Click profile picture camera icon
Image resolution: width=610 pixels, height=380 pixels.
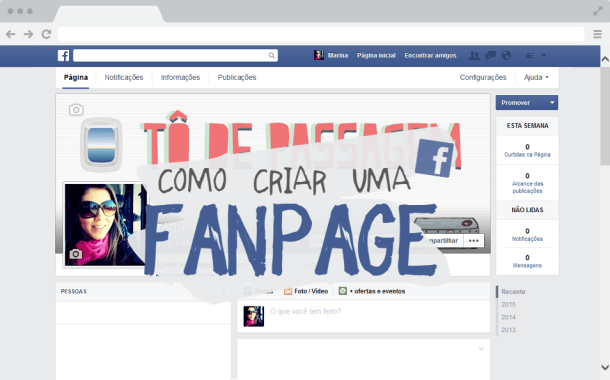click(75, 254)
